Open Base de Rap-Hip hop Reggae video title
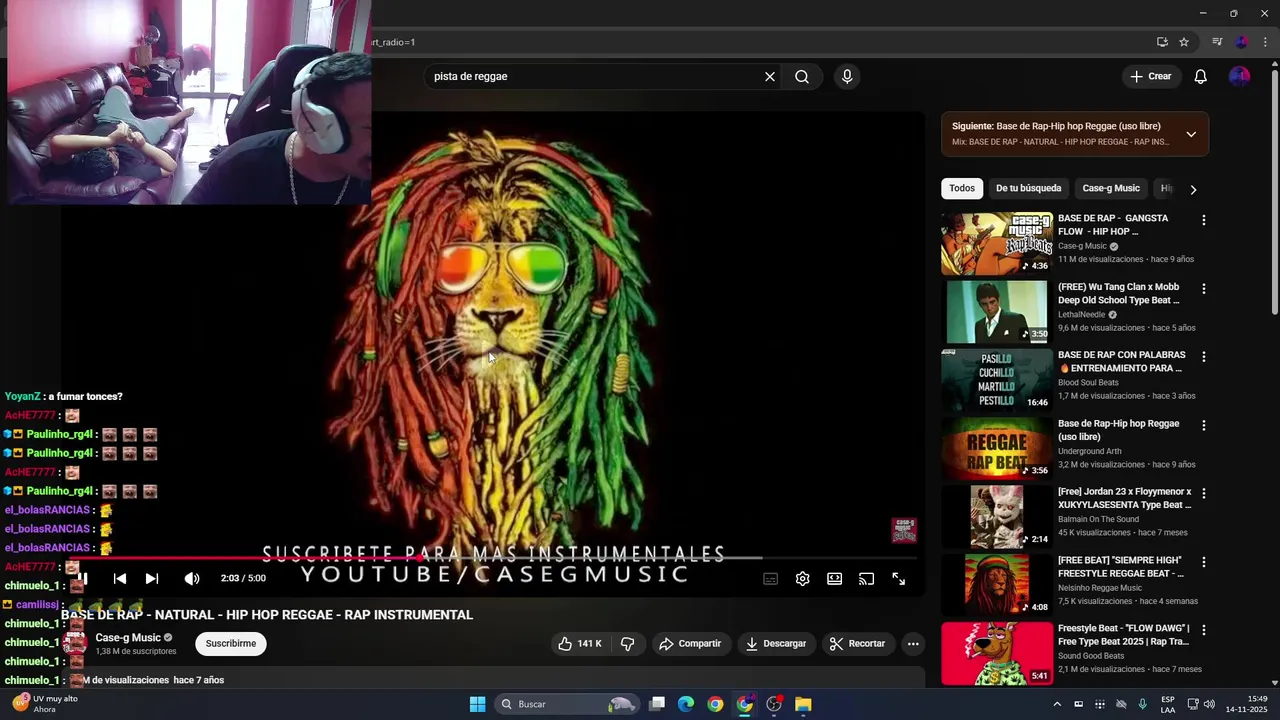 1119,430
